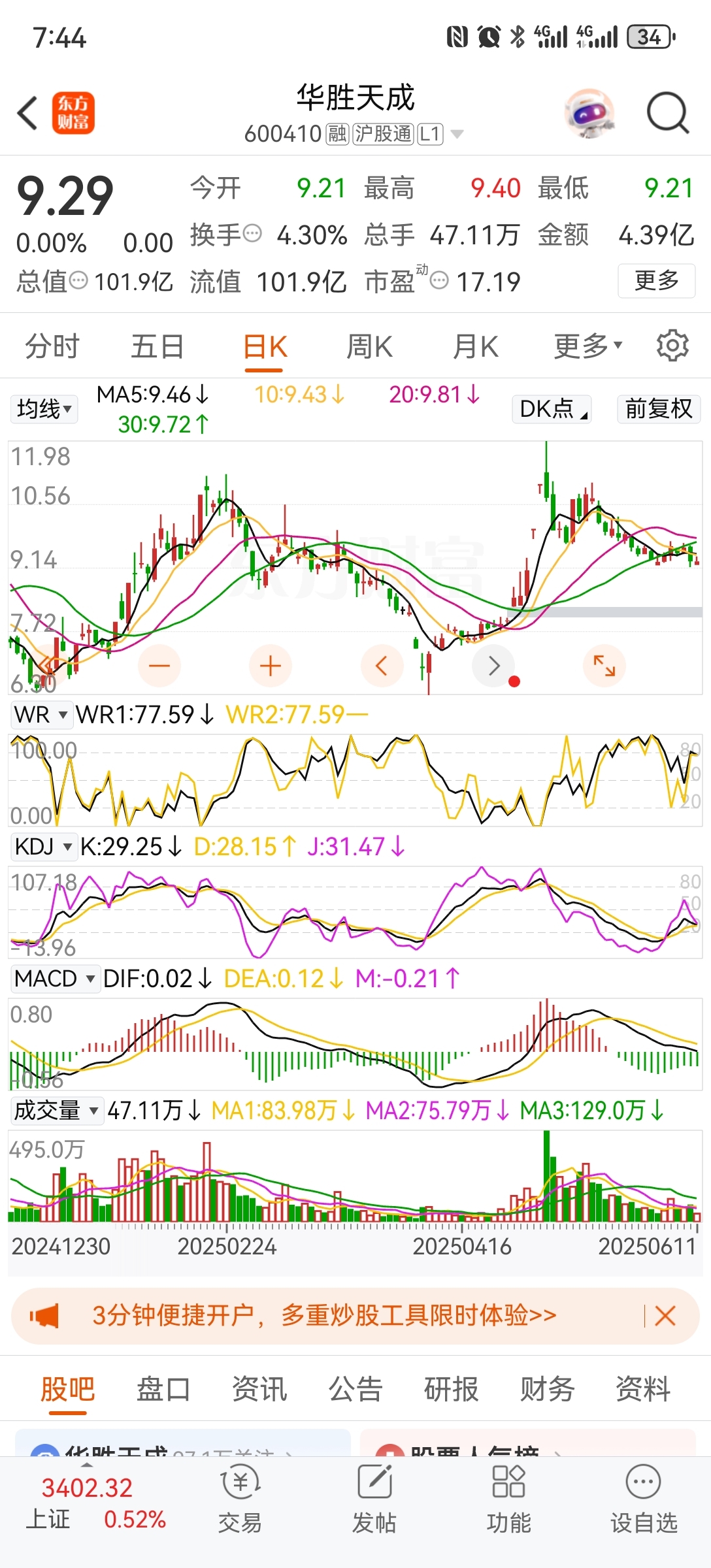711x1568 pixels.
Task: Open the 财务 tab
Action: (548, 1389)
